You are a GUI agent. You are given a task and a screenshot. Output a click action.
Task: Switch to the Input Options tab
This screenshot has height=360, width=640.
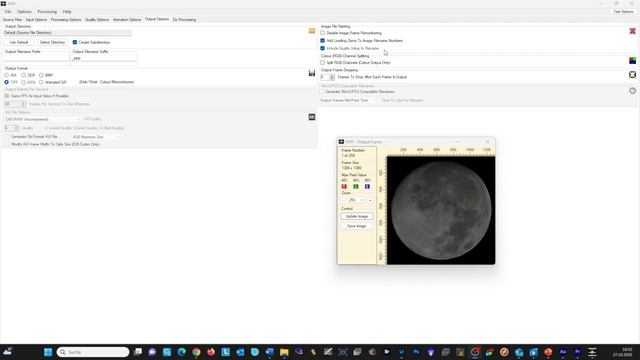36,19
